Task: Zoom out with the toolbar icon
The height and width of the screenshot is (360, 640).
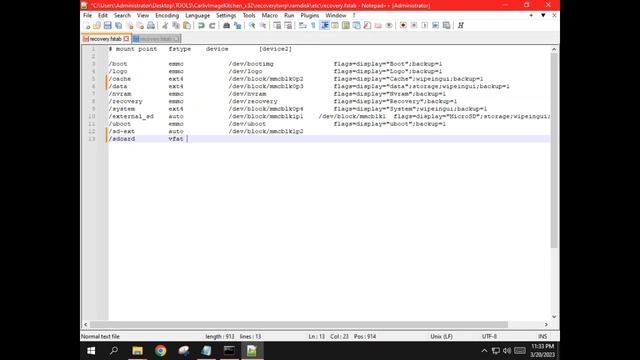Action: [x=263, y=25]
